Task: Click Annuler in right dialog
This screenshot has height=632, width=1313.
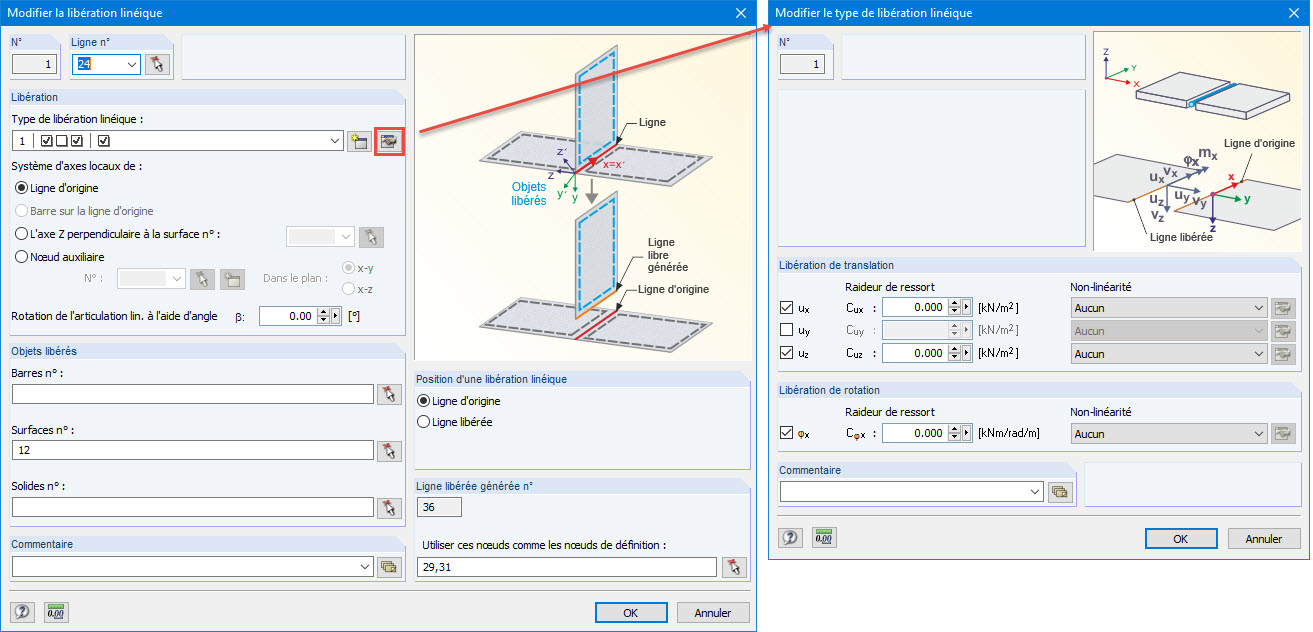Action: [x=1264, y=538]
